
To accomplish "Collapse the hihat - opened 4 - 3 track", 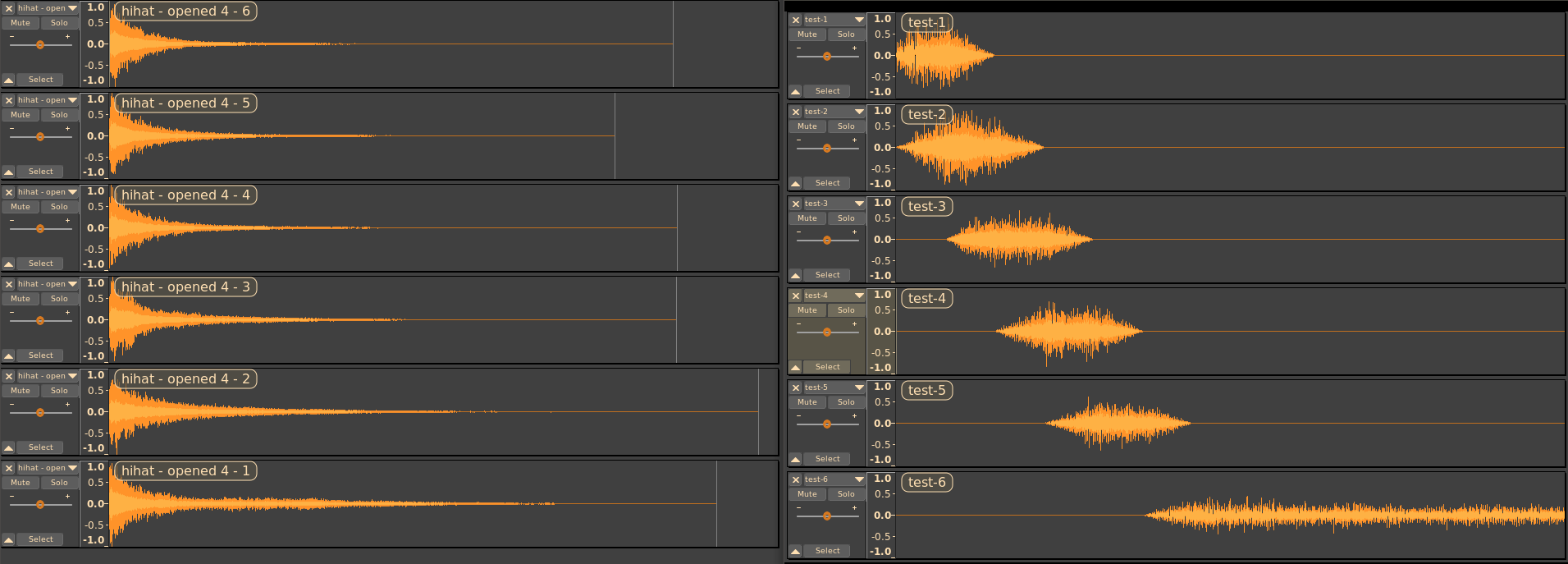I will (9, 355).
